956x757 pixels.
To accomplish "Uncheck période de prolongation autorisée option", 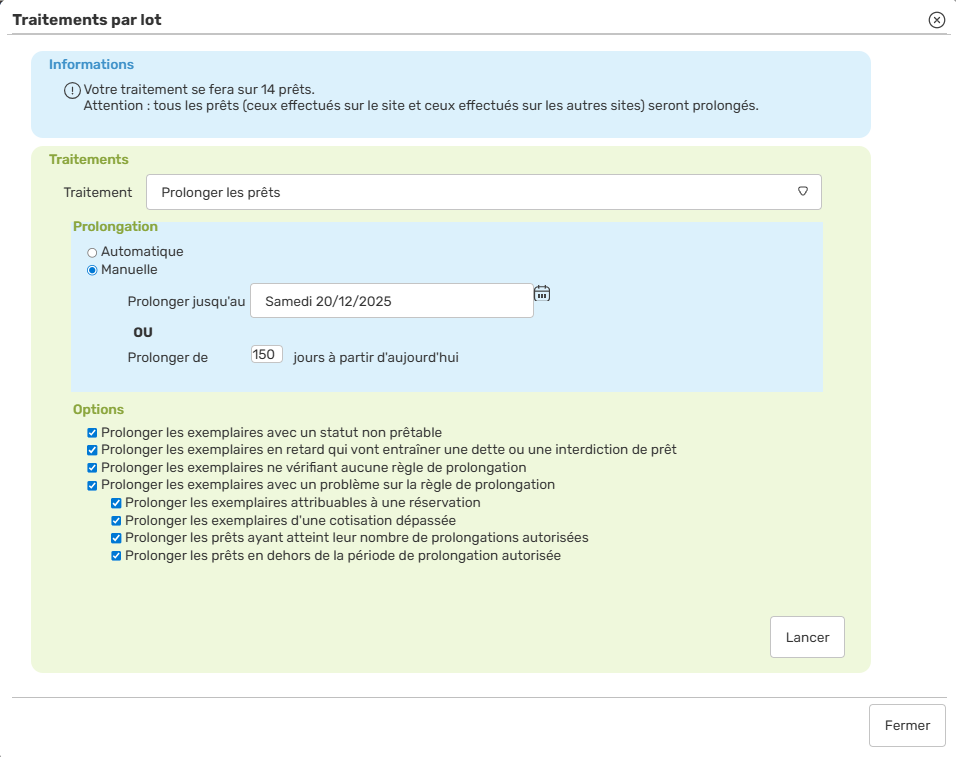I will coord(116,556).
